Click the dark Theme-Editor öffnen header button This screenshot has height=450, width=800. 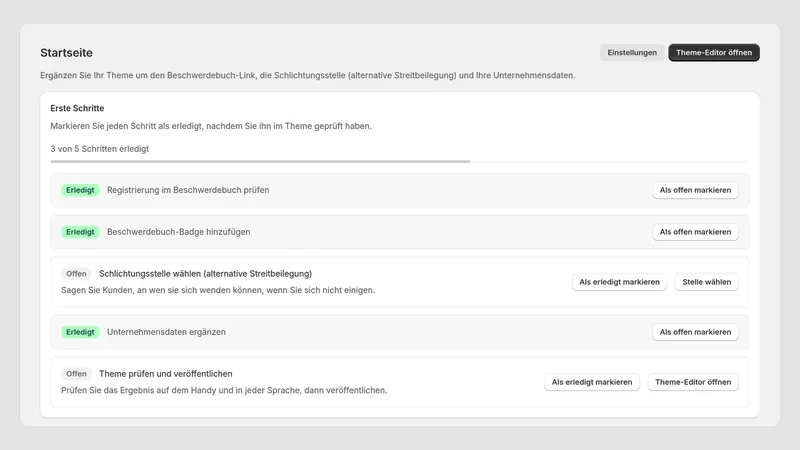tap(714, 53)
